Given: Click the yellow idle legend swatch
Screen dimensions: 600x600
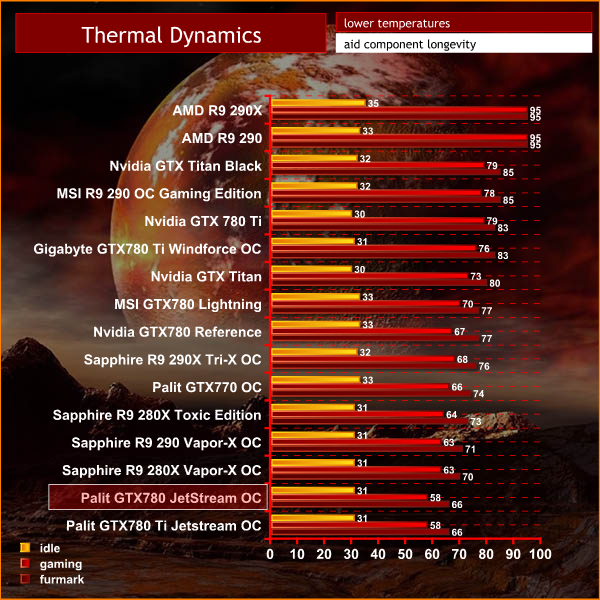Looking at the screenshot, I should (25, 548).
